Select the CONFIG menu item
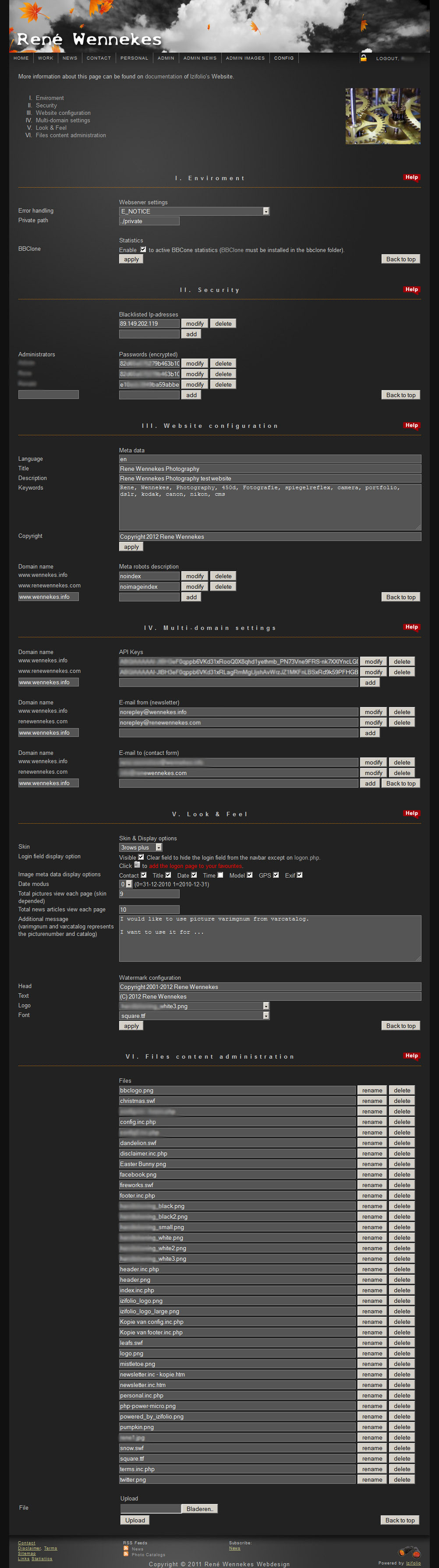This screenshot has height=1568, width=439. tap(284, 58)
